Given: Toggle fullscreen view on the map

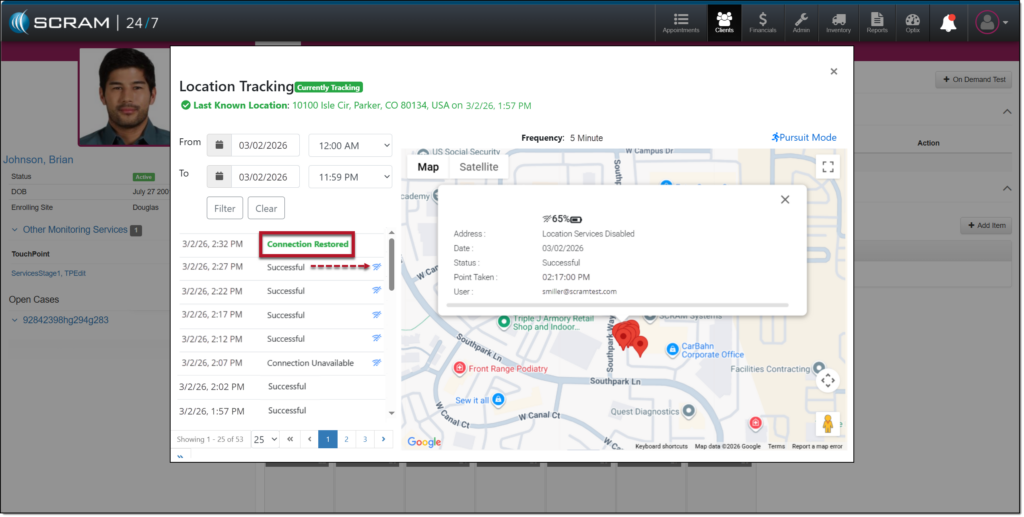Looking at the screenshot, I should (x=827, y=167).
